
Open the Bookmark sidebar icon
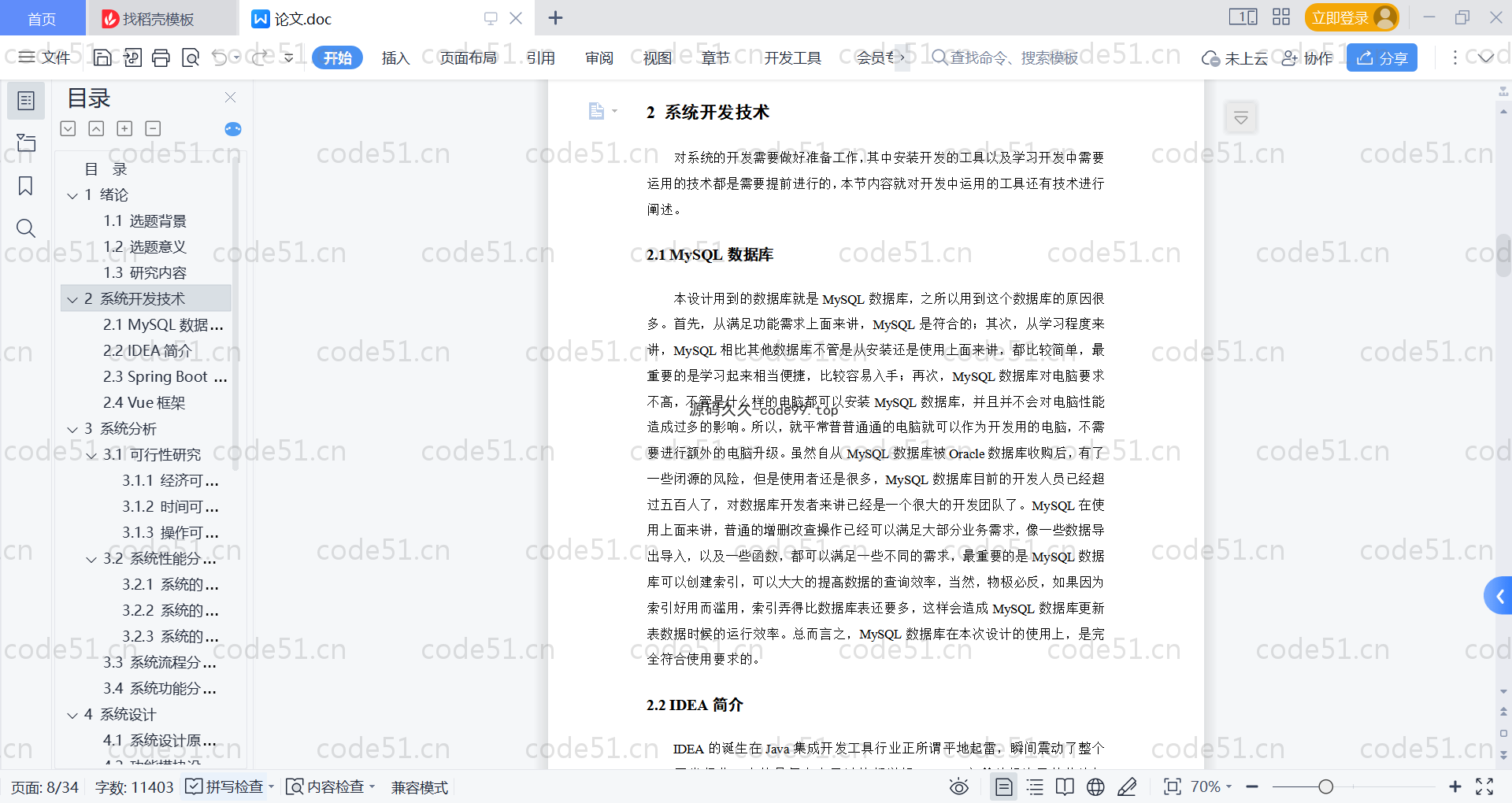click(x=26, y=186)
